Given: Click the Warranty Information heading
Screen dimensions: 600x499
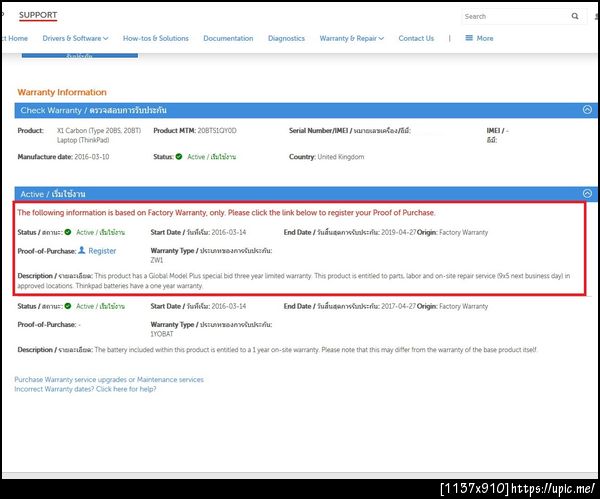Looking at the screenshot, I should click(62, 92).
